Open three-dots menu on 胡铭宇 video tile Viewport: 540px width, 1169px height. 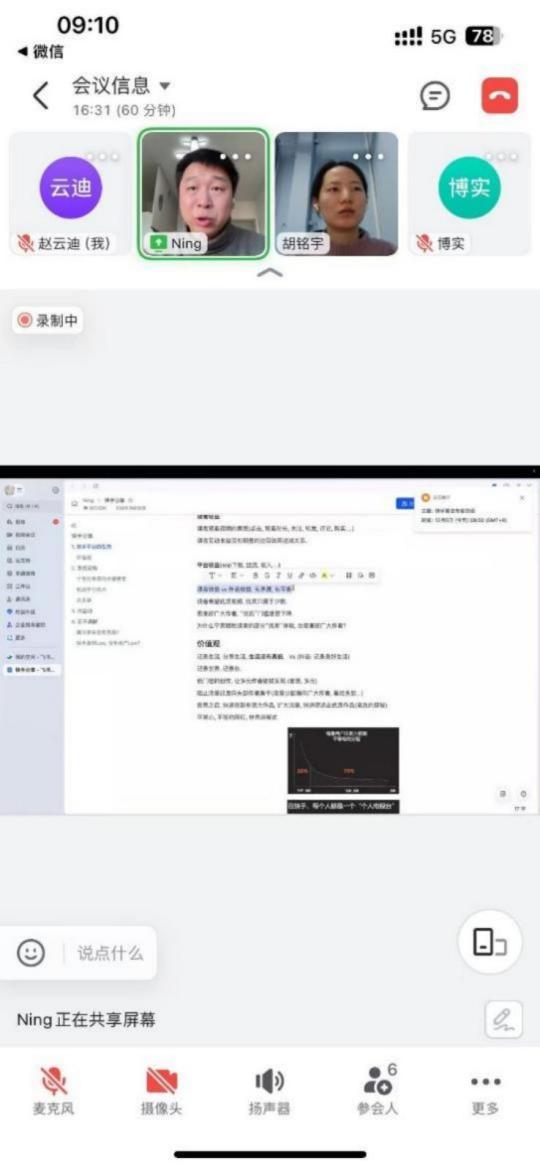(x=367, y=157)
